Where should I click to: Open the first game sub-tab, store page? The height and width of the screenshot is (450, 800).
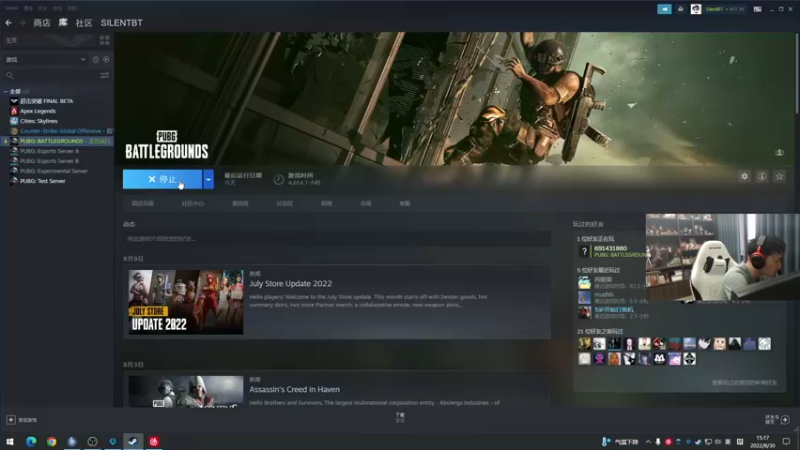click(143, 204)
